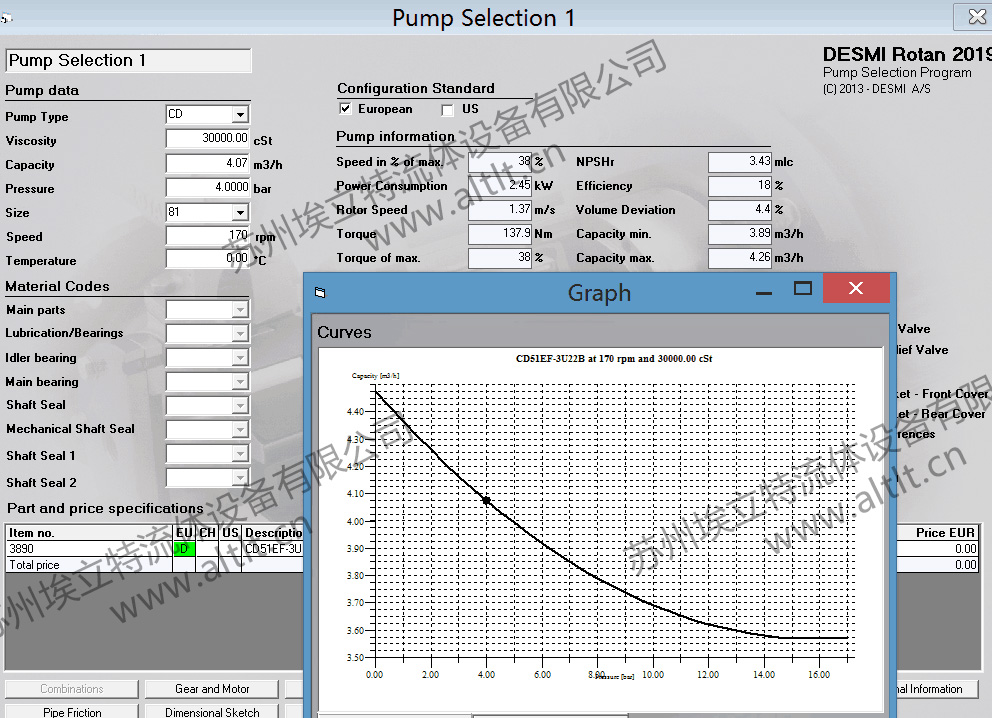This screenshot has width=992, height=718.
Task: Select the CD51EF-3U description cell
Action: 273,549
